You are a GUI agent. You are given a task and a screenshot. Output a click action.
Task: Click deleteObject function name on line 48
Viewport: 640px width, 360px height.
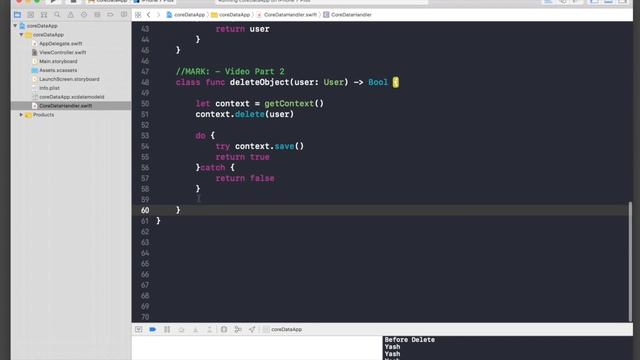tap(260, 82)
